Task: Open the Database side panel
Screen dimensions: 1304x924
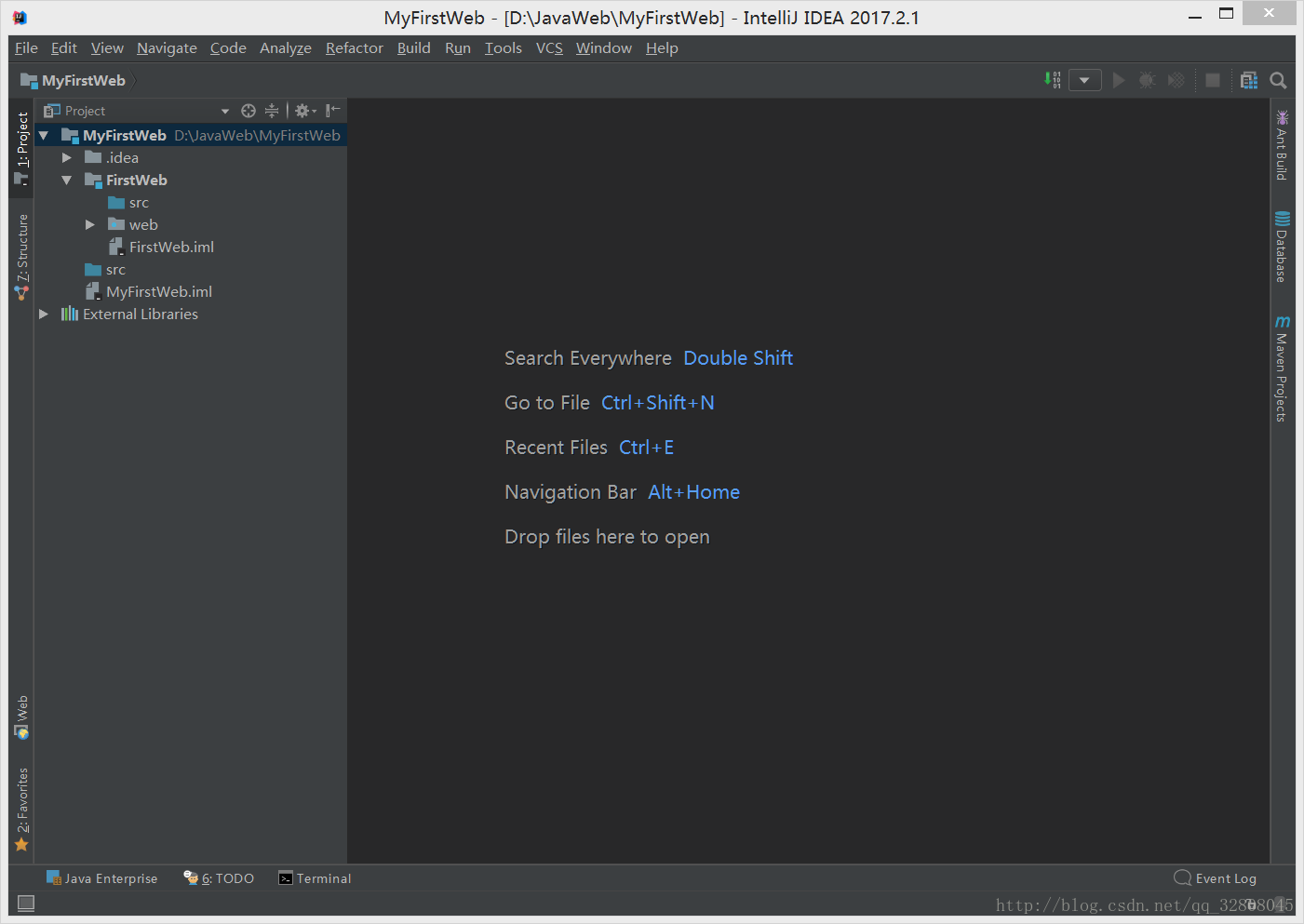Action: (1282, 247)
